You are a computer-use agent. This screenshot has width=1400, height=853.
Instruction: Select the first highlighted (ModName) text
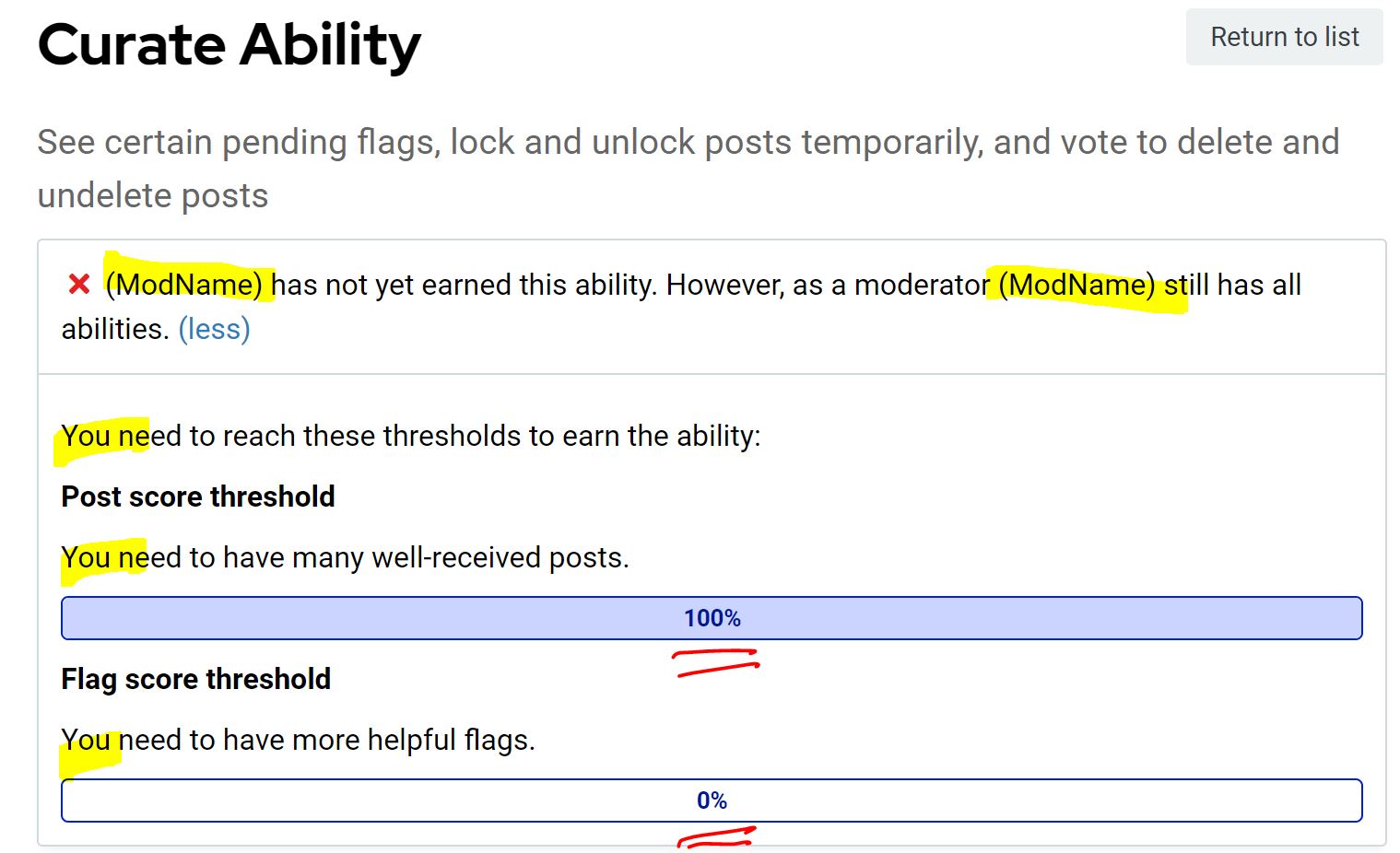184,285
